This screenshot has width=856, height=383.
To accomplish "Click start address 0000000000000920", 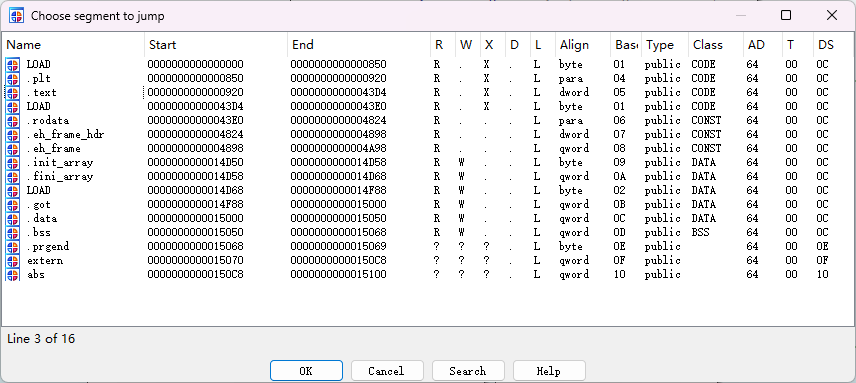I will point(195,93).
